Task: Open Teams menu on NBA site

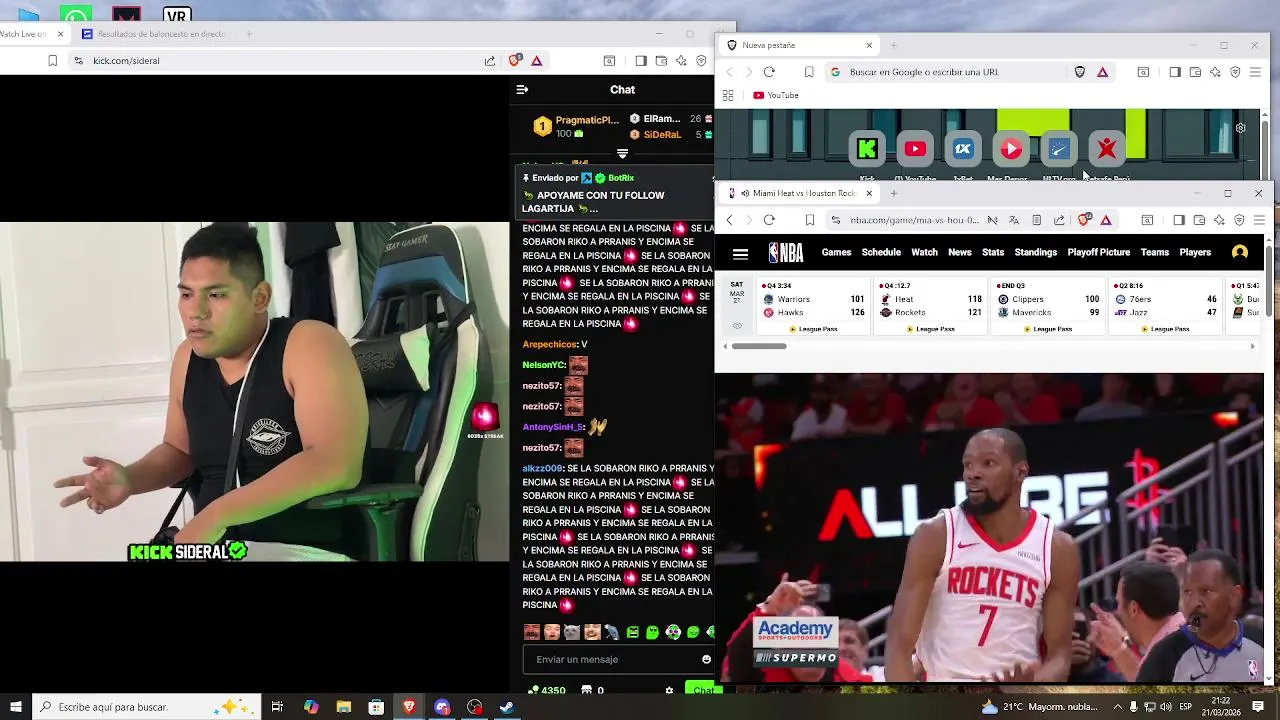Action: pos(1155,252)
